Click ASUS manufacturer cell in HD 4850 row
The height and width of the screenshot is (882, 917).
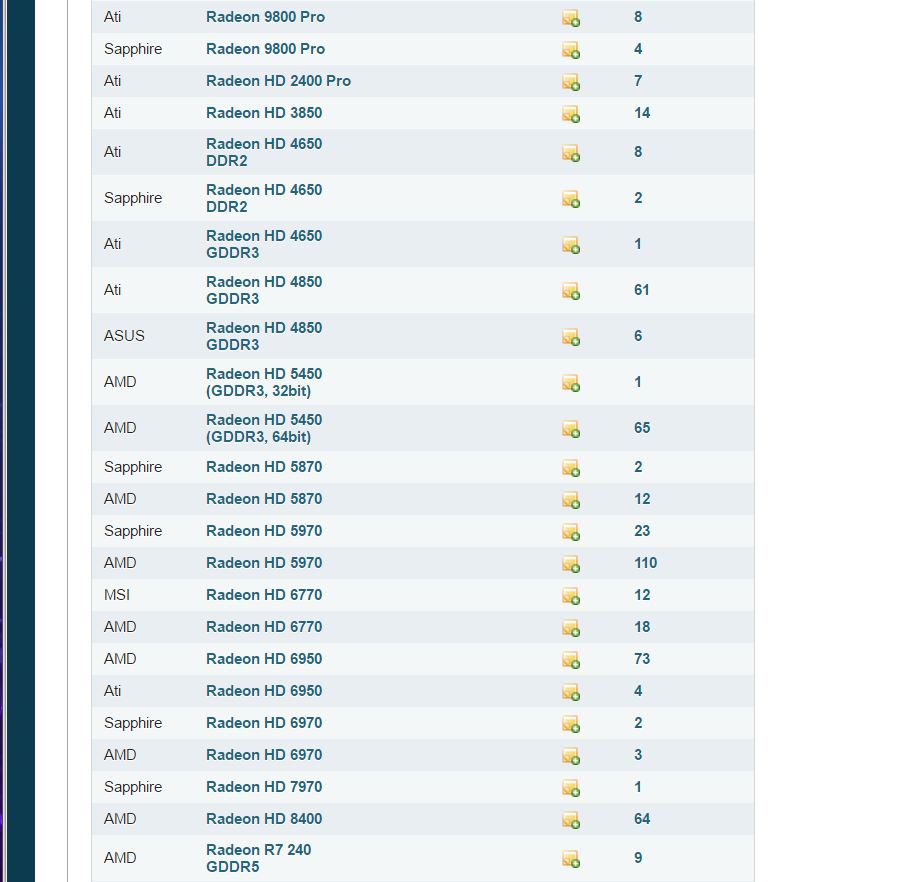click(x=124, y=336)
